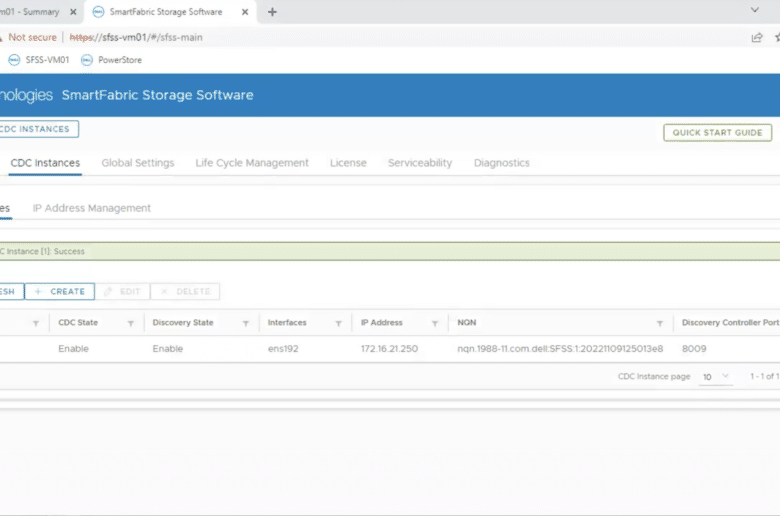Close the SmartFabric Storage Software browser tab
Screen dimensions: 780x516
(x=245, y=12)
